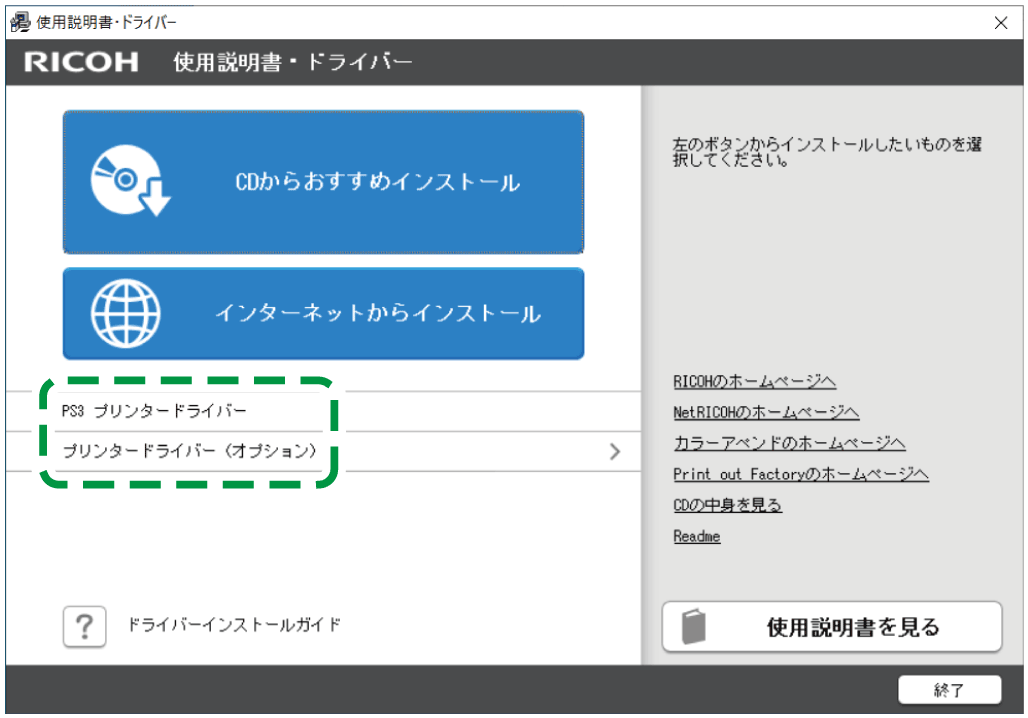Close the 使用説明書・ドライバー window

pyautogui.click(x=1001, y=22)
